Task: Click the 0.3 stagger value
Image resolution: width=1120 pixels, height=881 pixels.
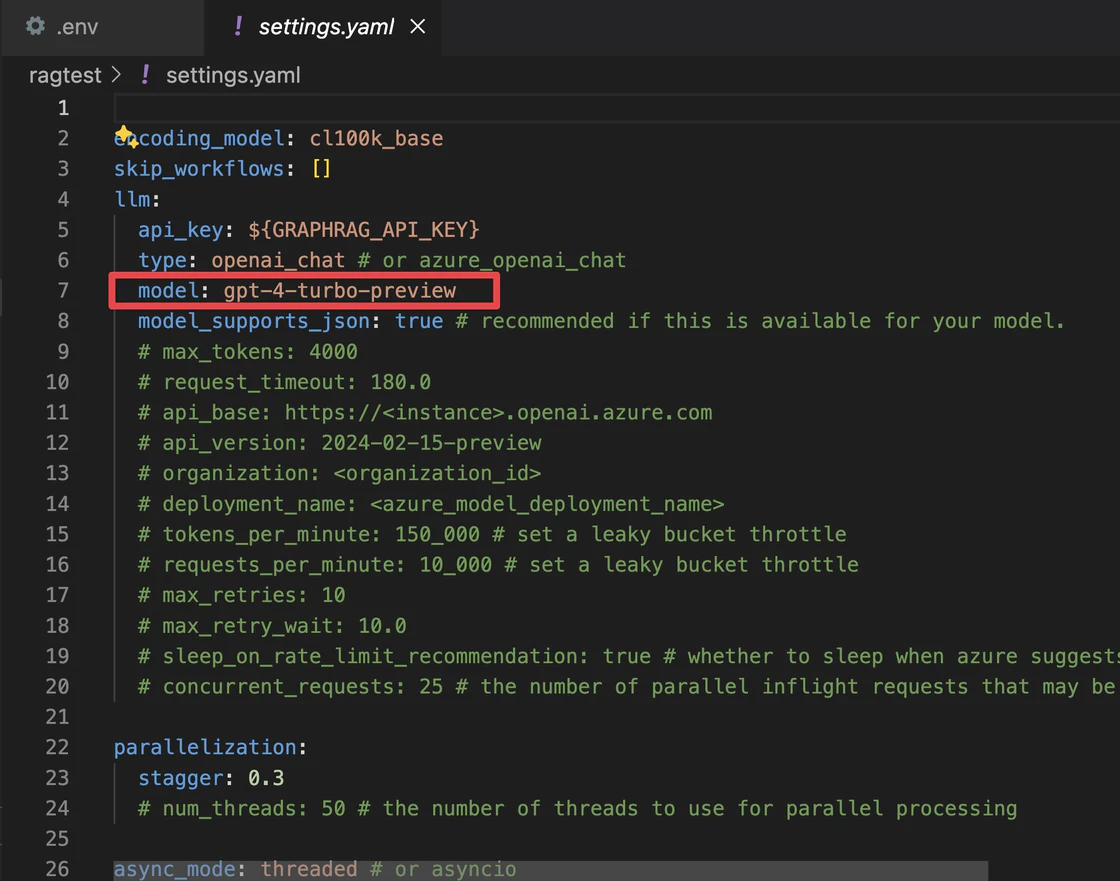Action: (x=266, y=778)
